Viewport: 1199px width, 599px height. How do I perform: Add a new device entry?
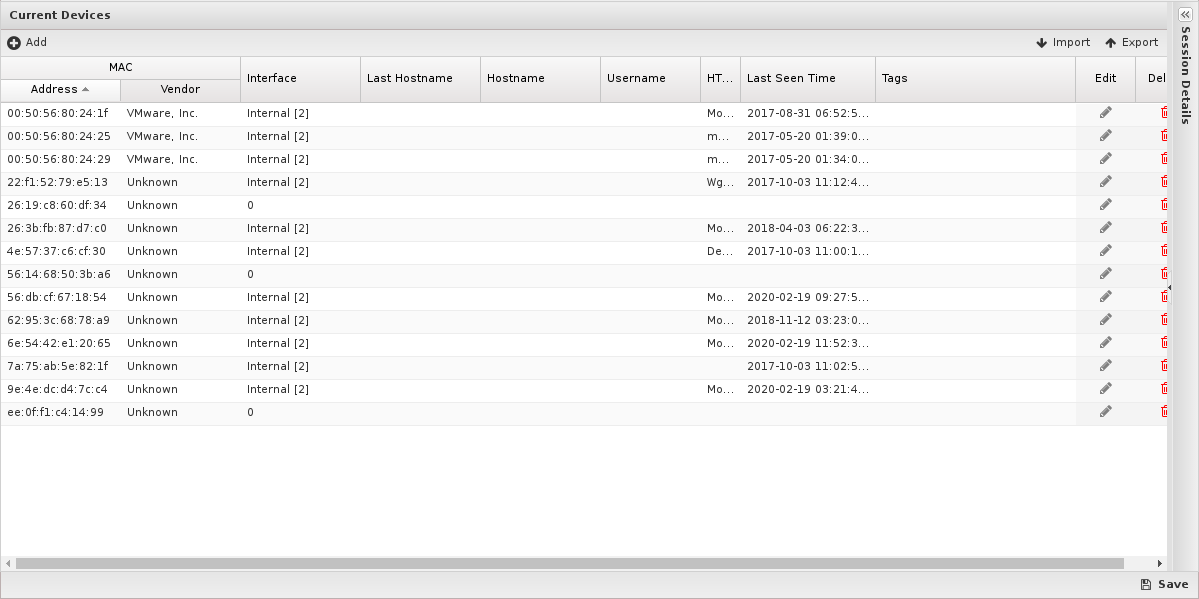point(28,43)
